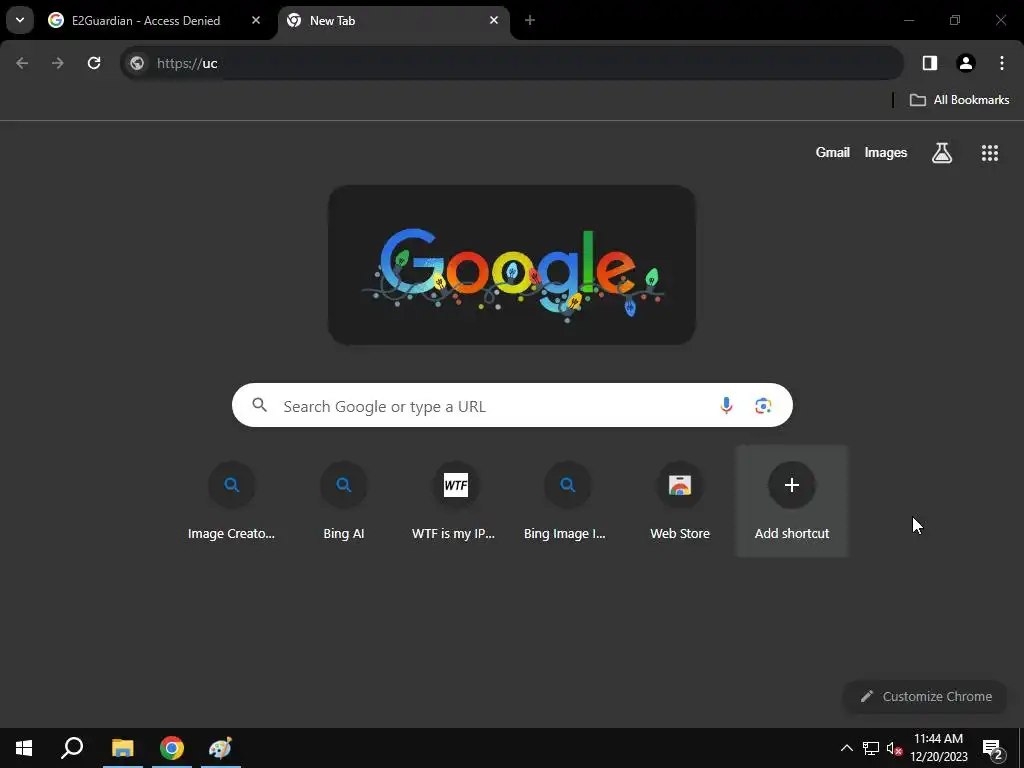The image size is (1024, 768).
Task: Go forward to next page
Action: 58,63
